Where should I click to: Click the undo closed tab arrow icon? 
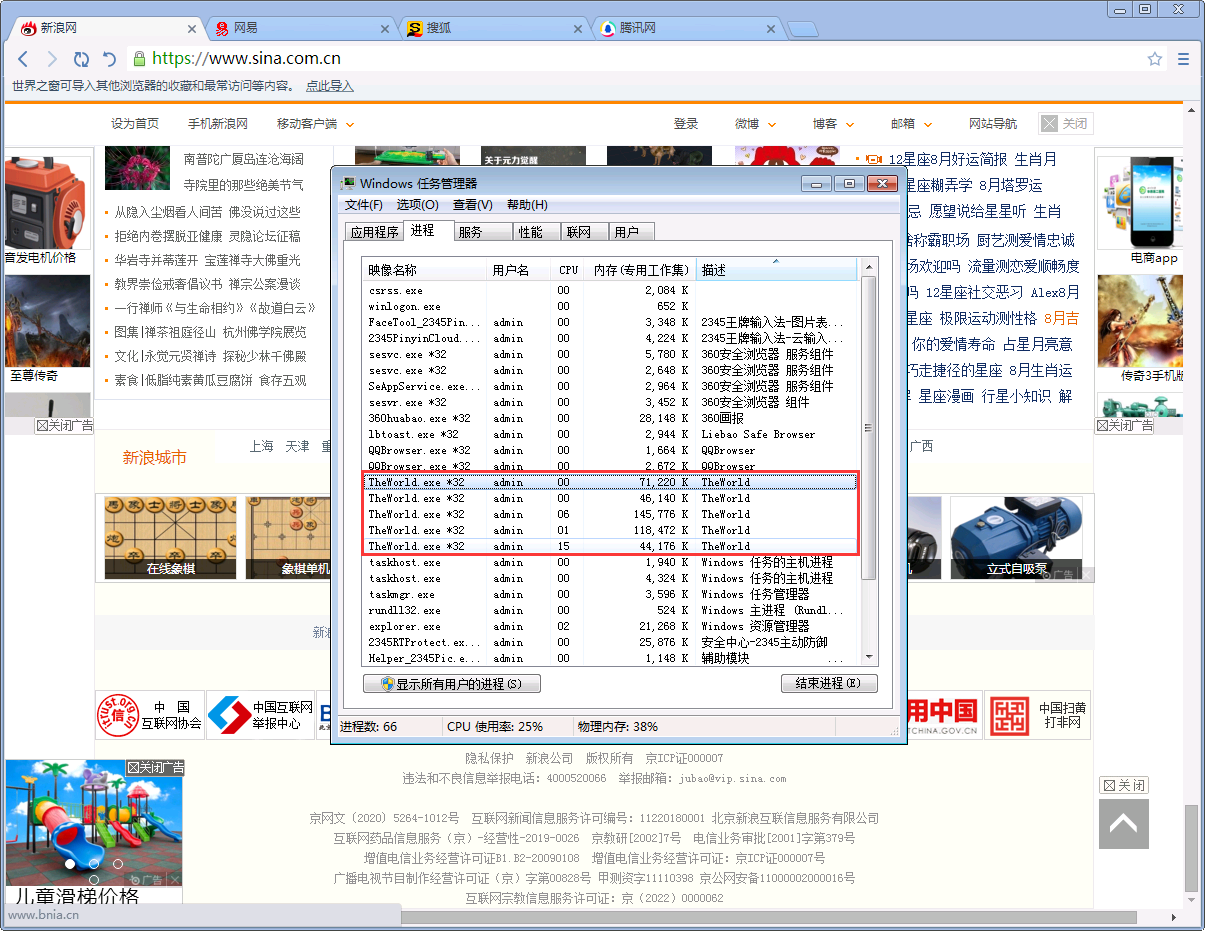(x=110, y=59)
